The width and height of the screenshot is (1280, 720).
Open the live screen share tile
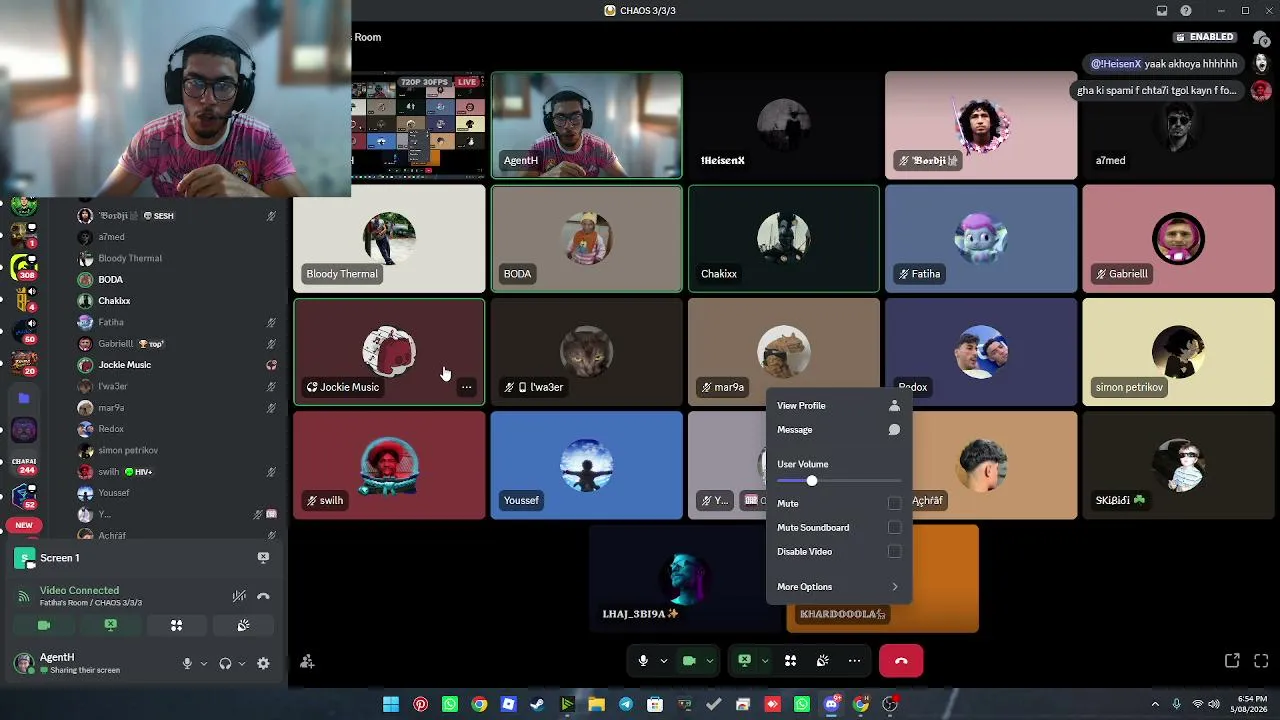(x=419, y=125)
